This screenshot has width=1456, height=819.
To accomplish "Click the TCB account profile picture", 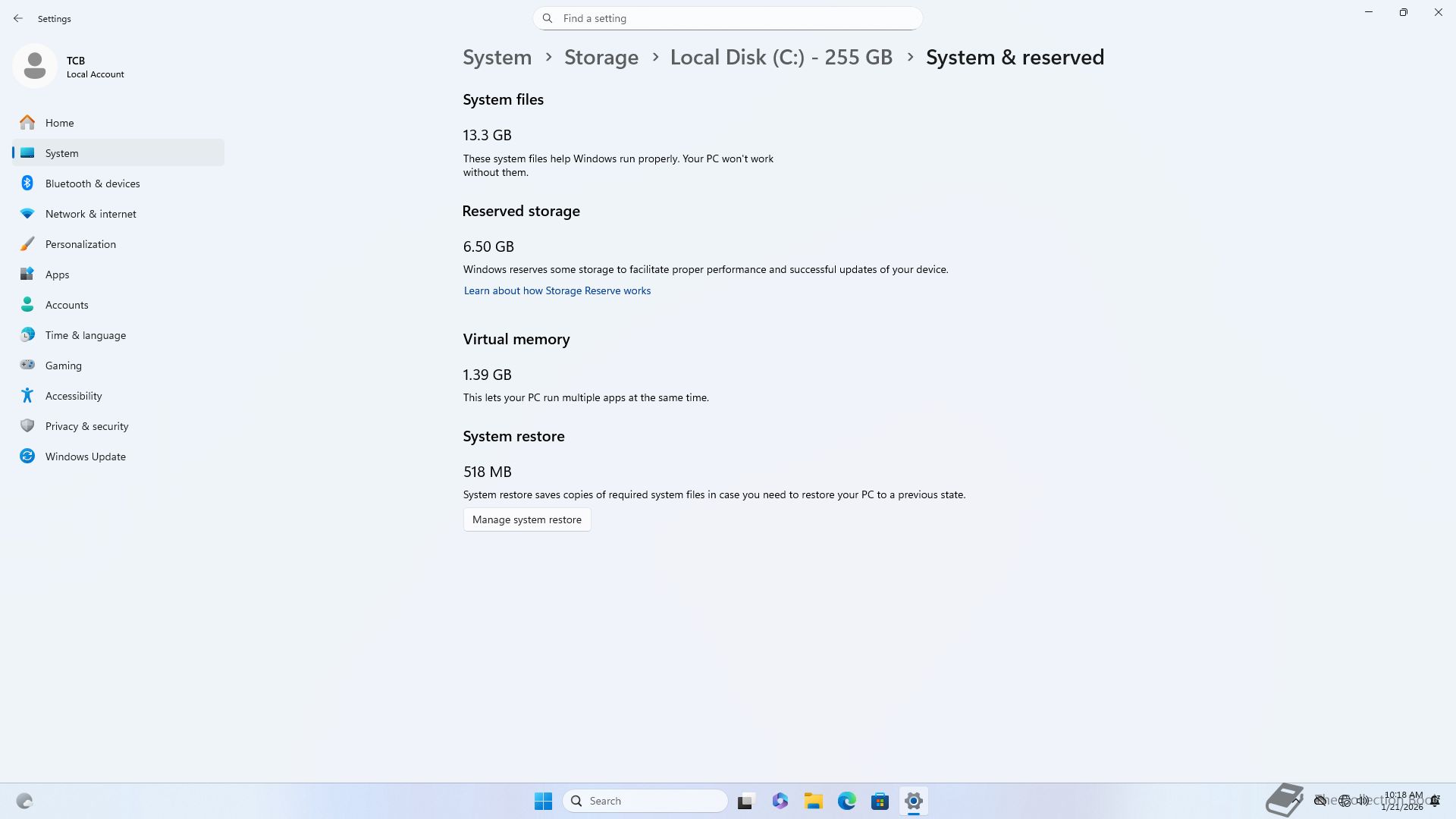I will point(35,67).
